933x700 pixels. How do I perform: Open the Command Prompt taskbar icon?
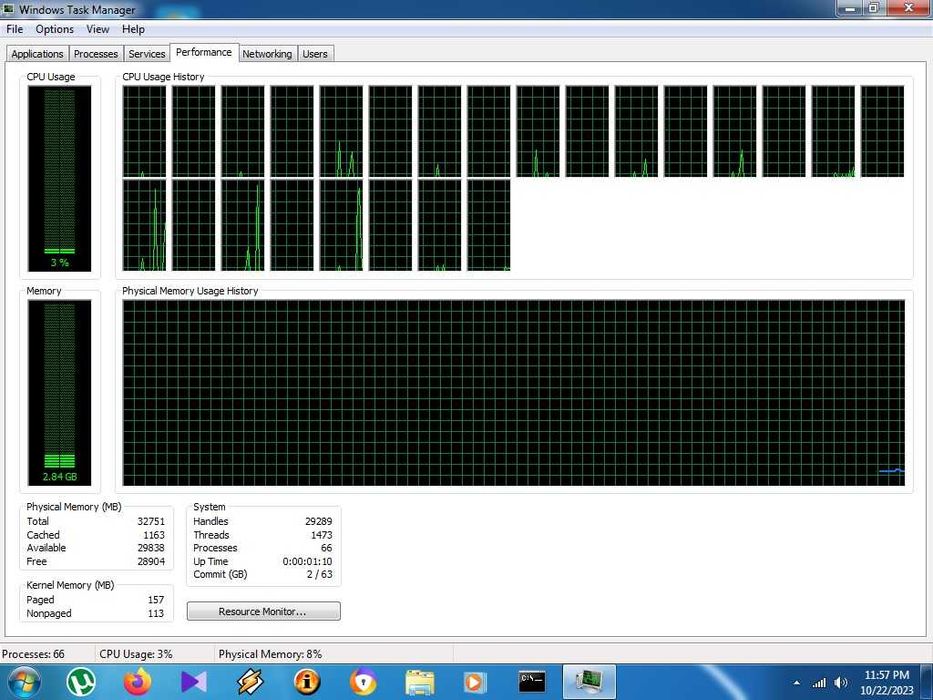tap(531, 682)
